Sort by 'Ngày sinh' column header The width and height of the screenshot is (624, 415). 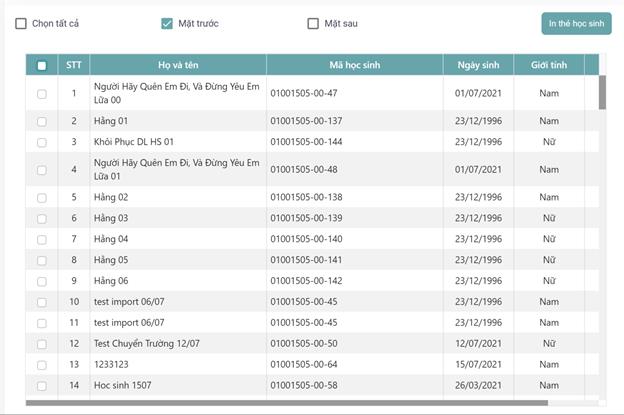click(478, 66)
